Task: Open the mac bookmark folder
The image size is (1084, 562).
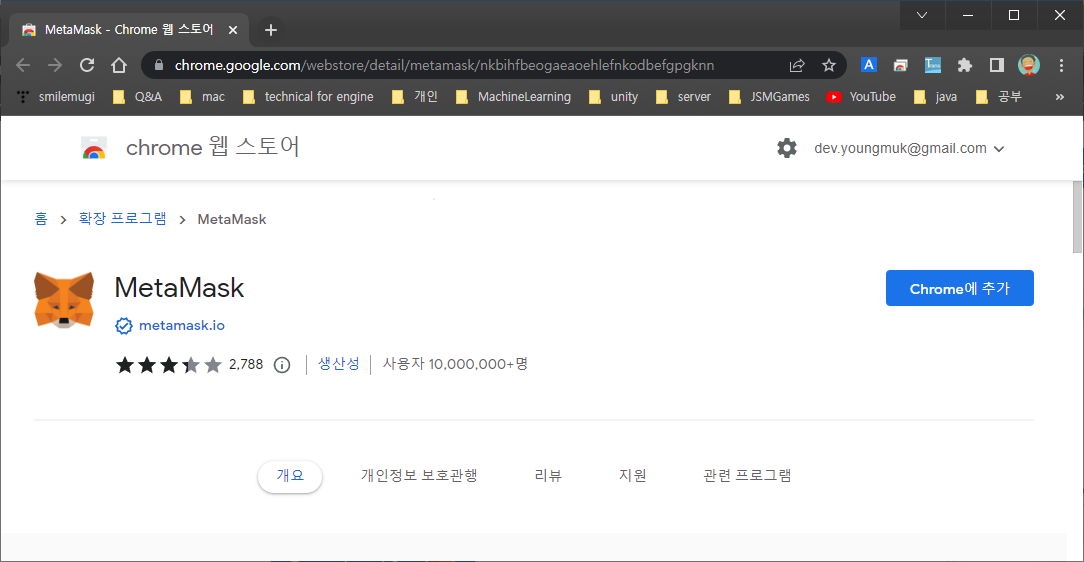Action: (x=203, y=97)
